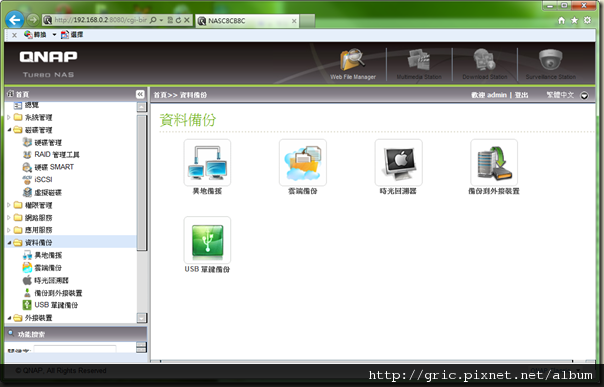Select 異地備援 in sidebar tree

(48, 255)
